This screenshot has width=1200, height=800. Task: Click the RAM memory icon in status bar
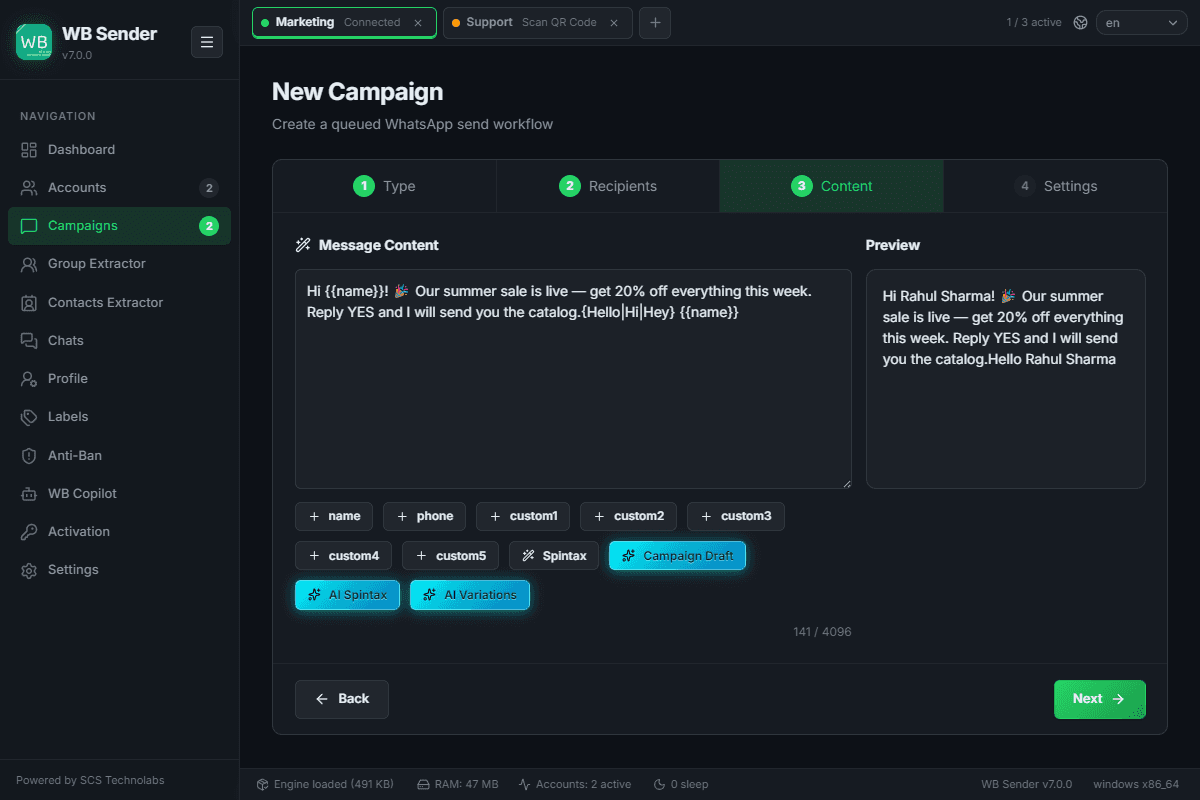coord(423,784)
